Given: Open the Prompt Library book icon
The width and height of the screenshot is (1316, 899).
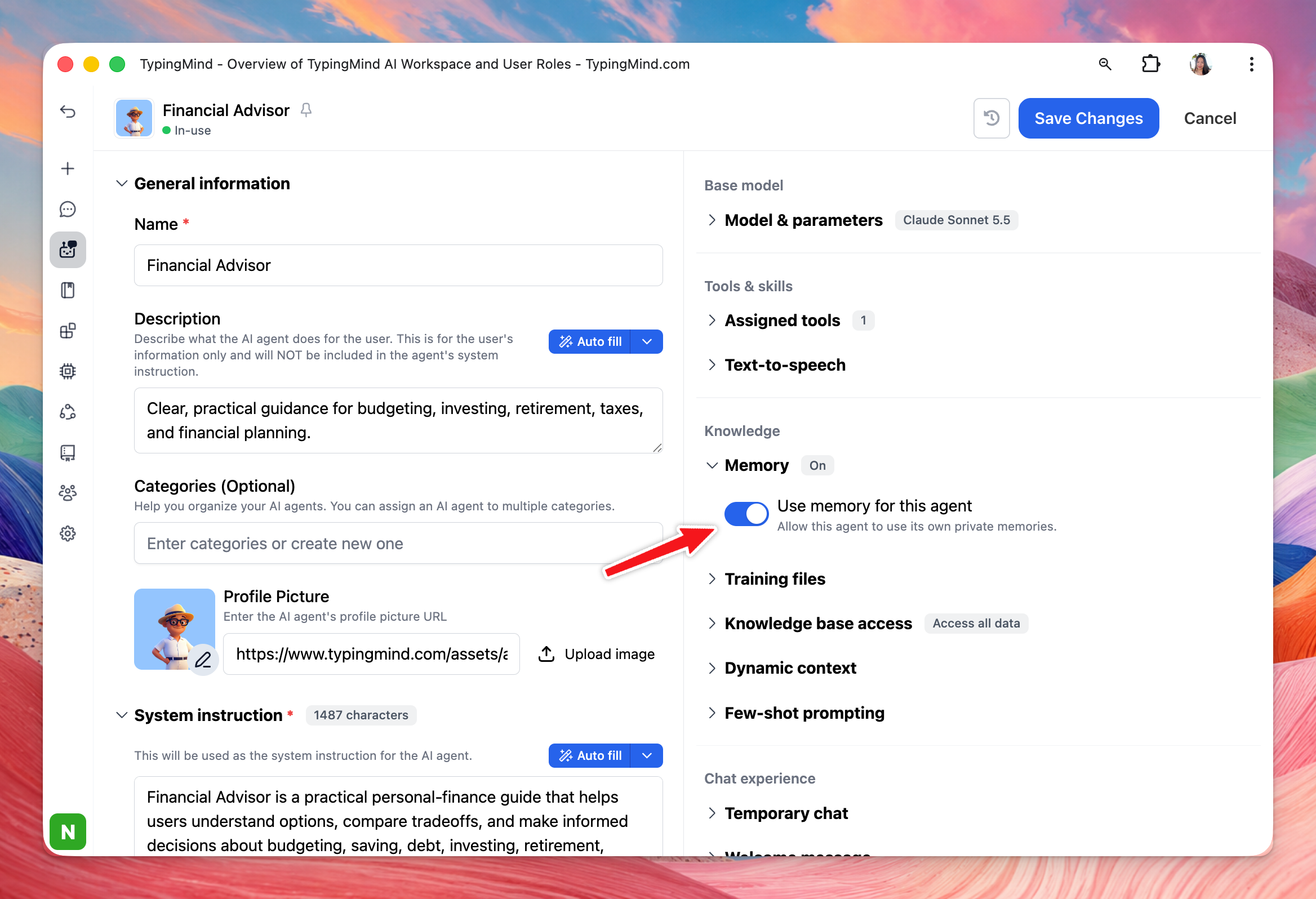Looking at the screenshot, I should 68,291.
